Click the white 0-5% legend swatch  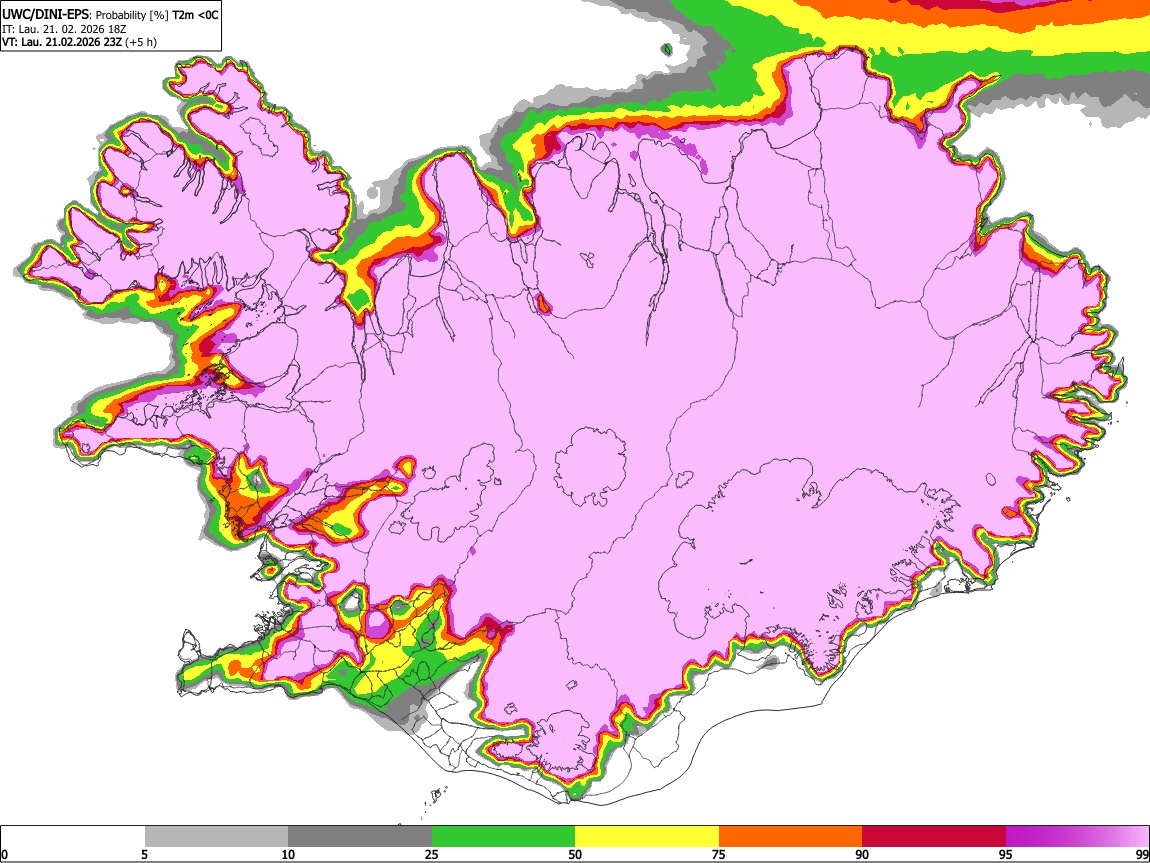tap(73, 836)
